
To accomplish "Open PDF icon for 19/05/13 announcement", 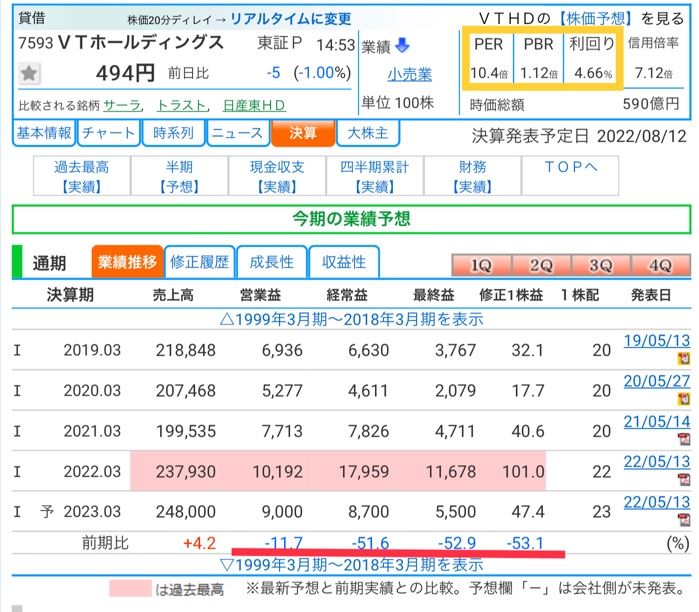I will (683, 358).
